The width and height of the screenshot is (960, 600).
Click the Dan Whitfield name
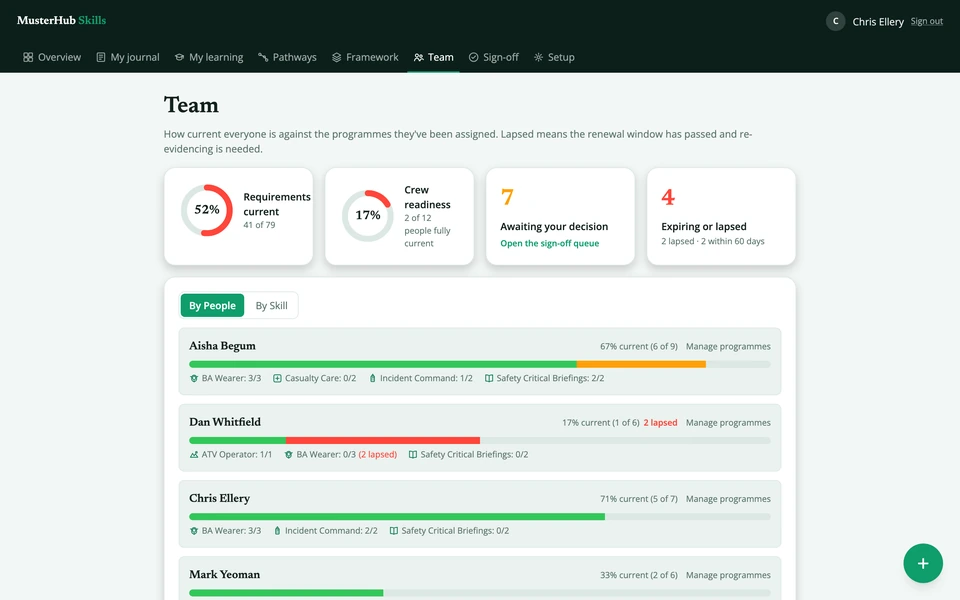click(225, 422)
